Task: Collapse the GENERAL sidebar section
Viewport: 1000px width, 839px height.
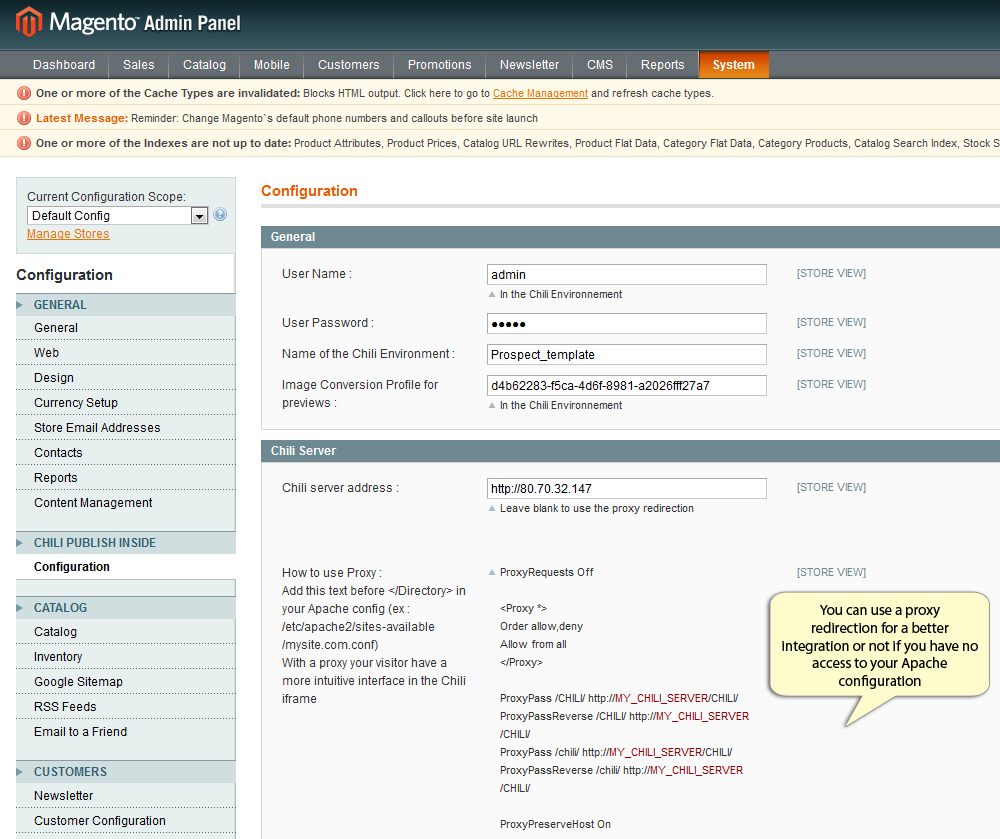Action: click(x=126, y=305)
